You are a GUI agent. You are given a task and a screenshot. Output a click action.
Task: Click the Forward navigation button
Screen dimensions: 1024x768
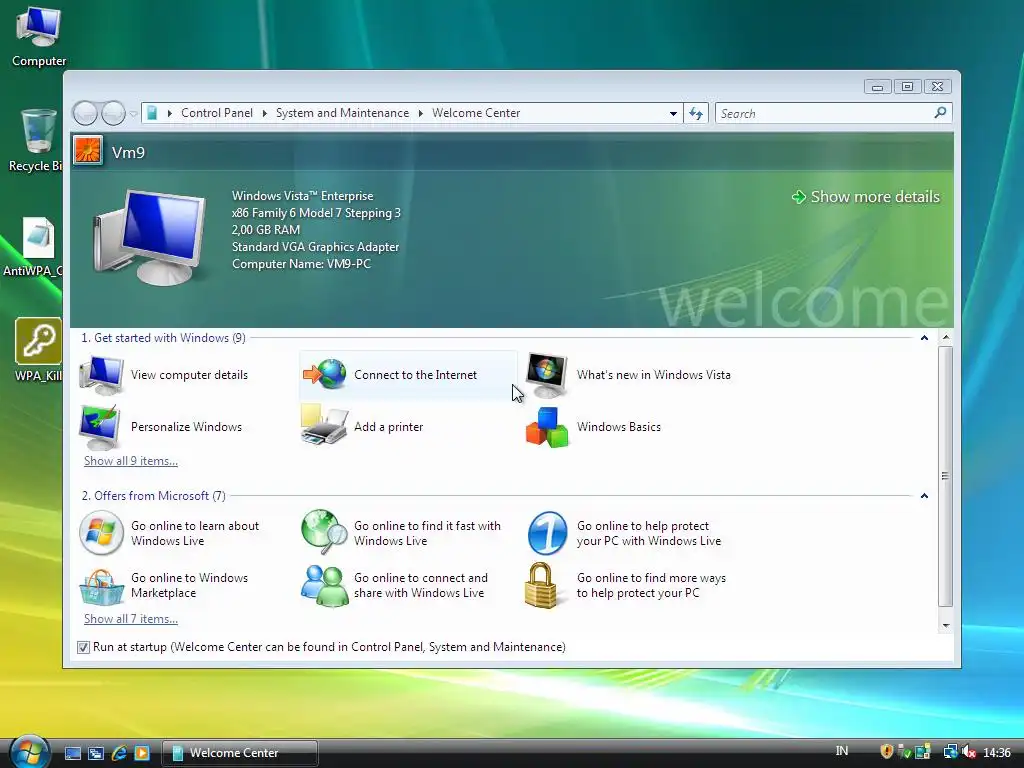(113, 114)
